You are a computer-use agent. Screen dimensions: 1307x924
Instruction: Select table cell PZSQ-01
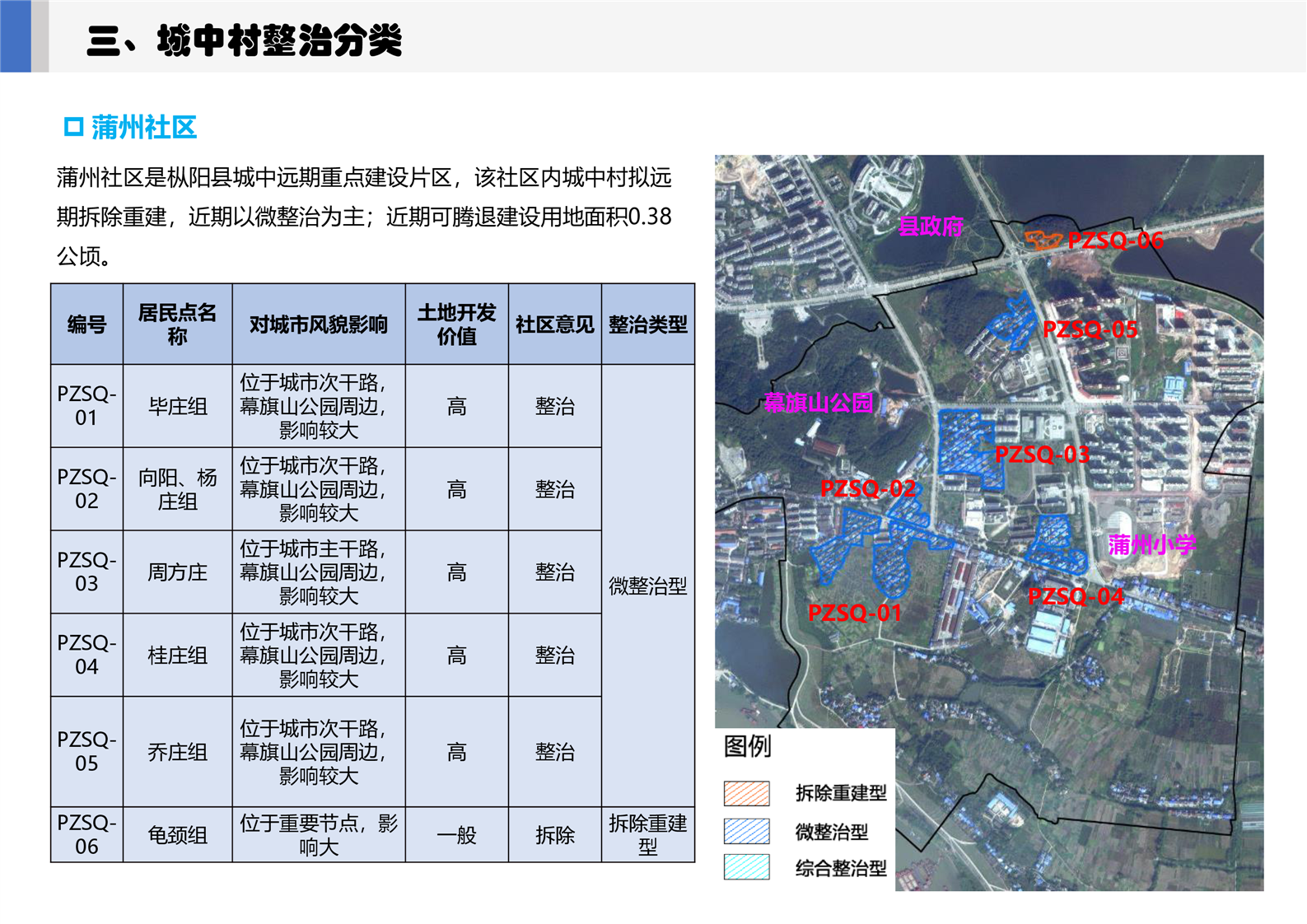tap(87, 406)
